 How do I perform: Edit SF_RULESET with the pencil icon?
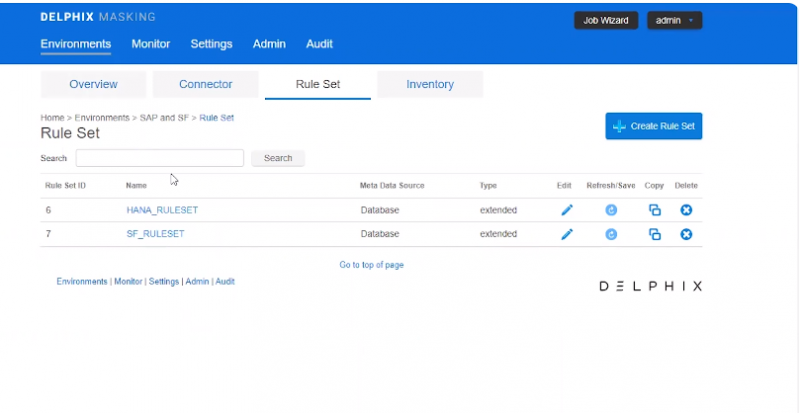(x=567, y=234)
